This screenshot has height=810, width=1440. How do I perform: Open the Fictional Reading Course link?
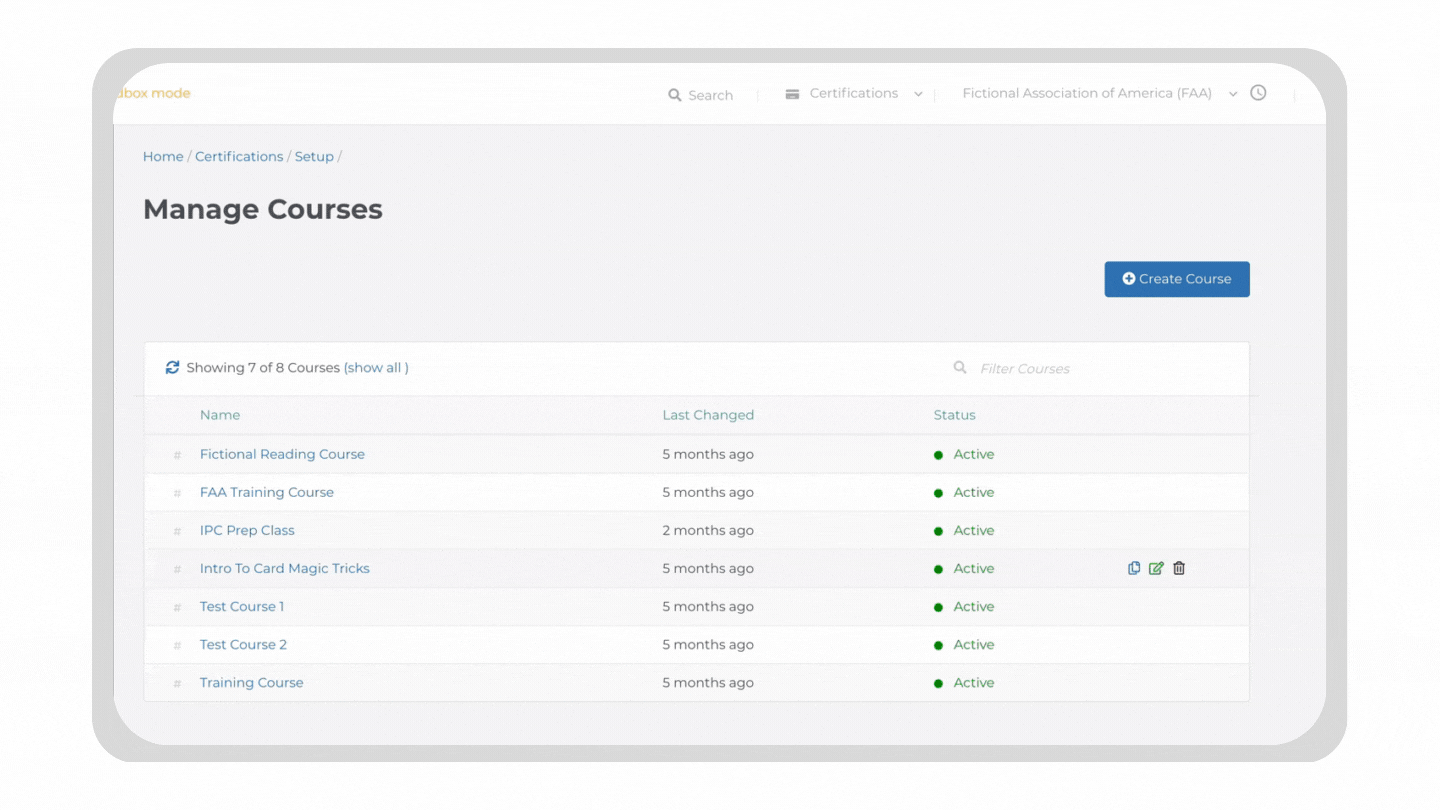(282, 454)
